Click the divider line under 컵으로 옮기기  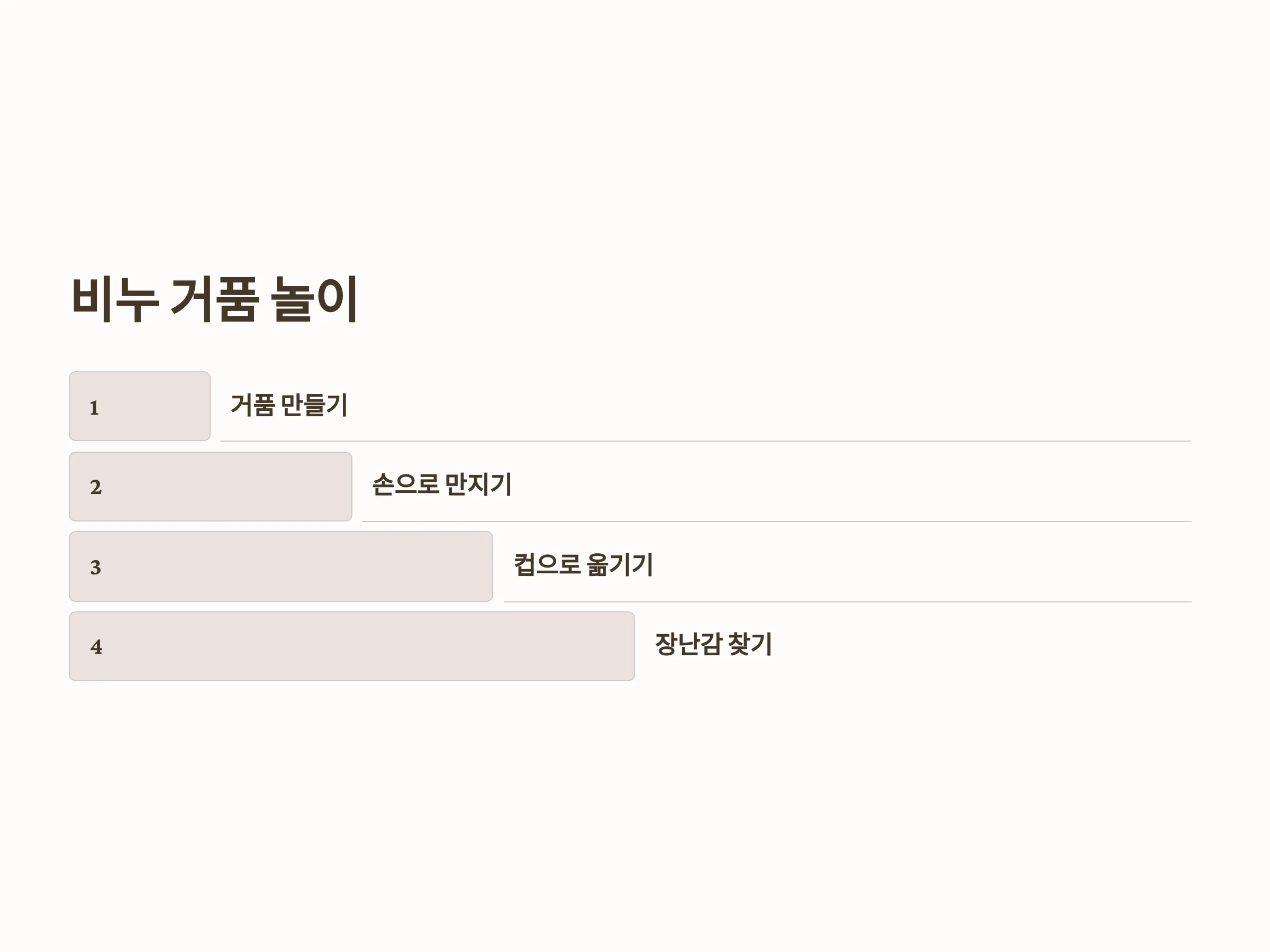847,601
